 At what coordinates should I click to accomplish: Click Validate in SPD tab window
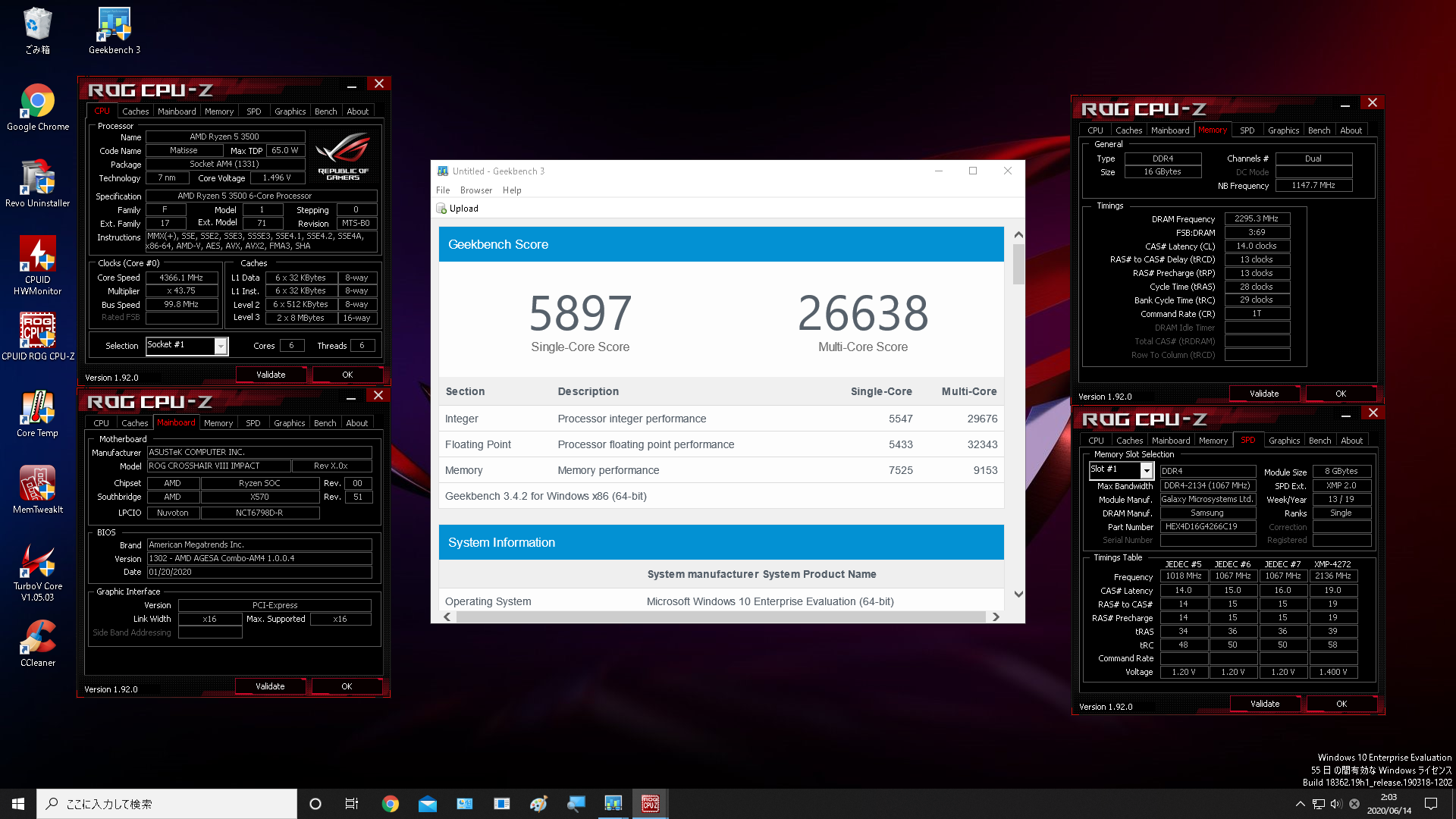pyautogui.click(x=1265, y=704)
